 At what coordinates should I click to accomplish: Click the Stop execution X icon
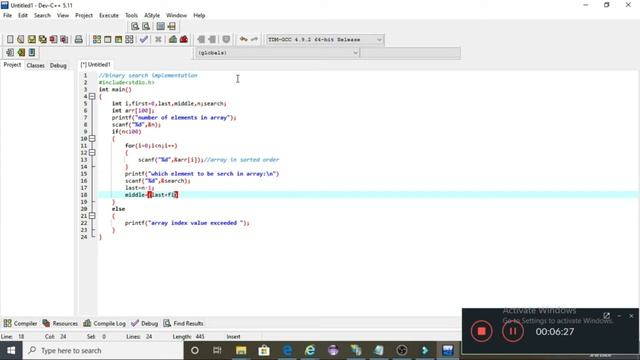tap(158, 40)
